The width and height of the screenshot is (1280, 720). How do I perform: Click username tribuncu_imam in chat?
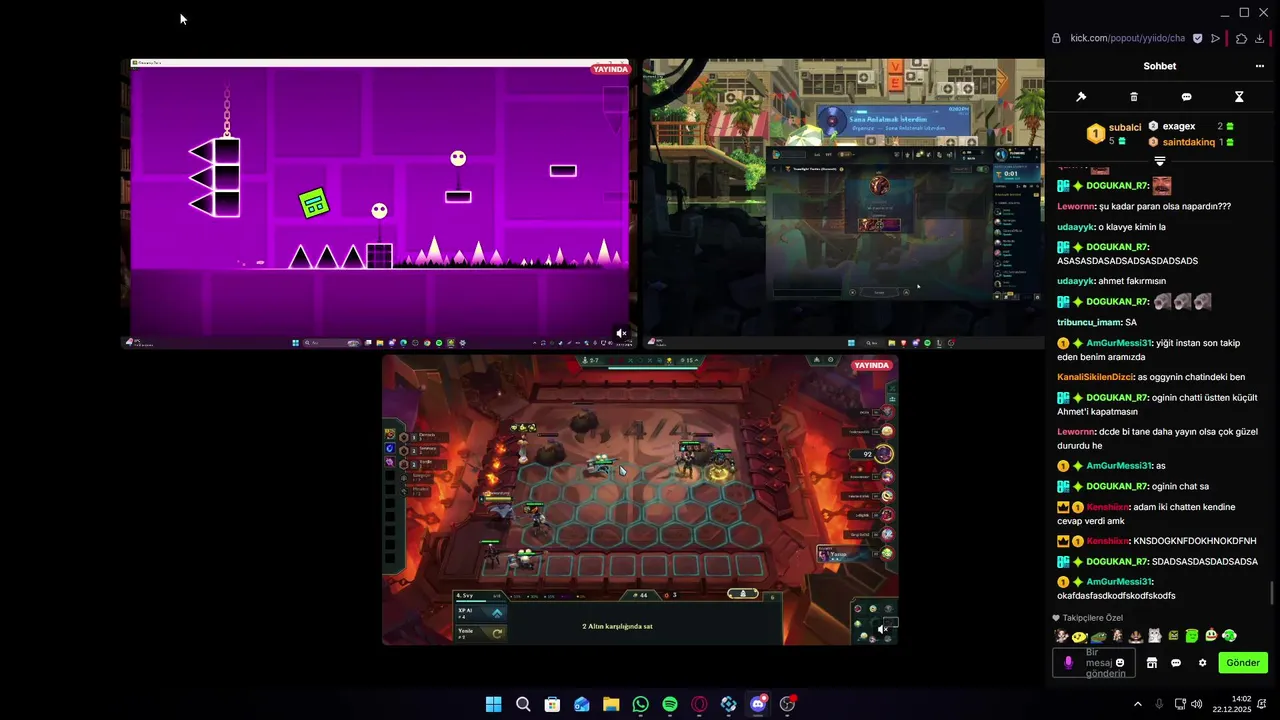click(x=1089, y=322)
